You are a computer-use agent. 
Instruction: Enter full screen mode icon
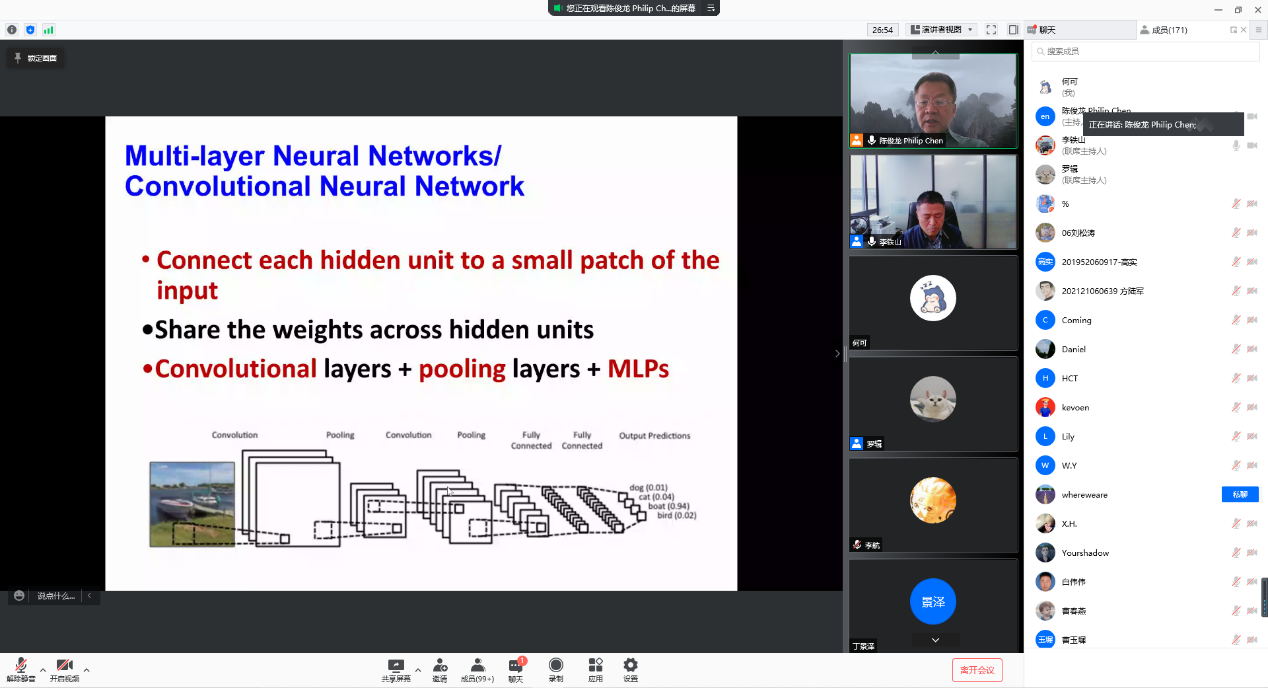pyautogui.click(x=991, y=30)
